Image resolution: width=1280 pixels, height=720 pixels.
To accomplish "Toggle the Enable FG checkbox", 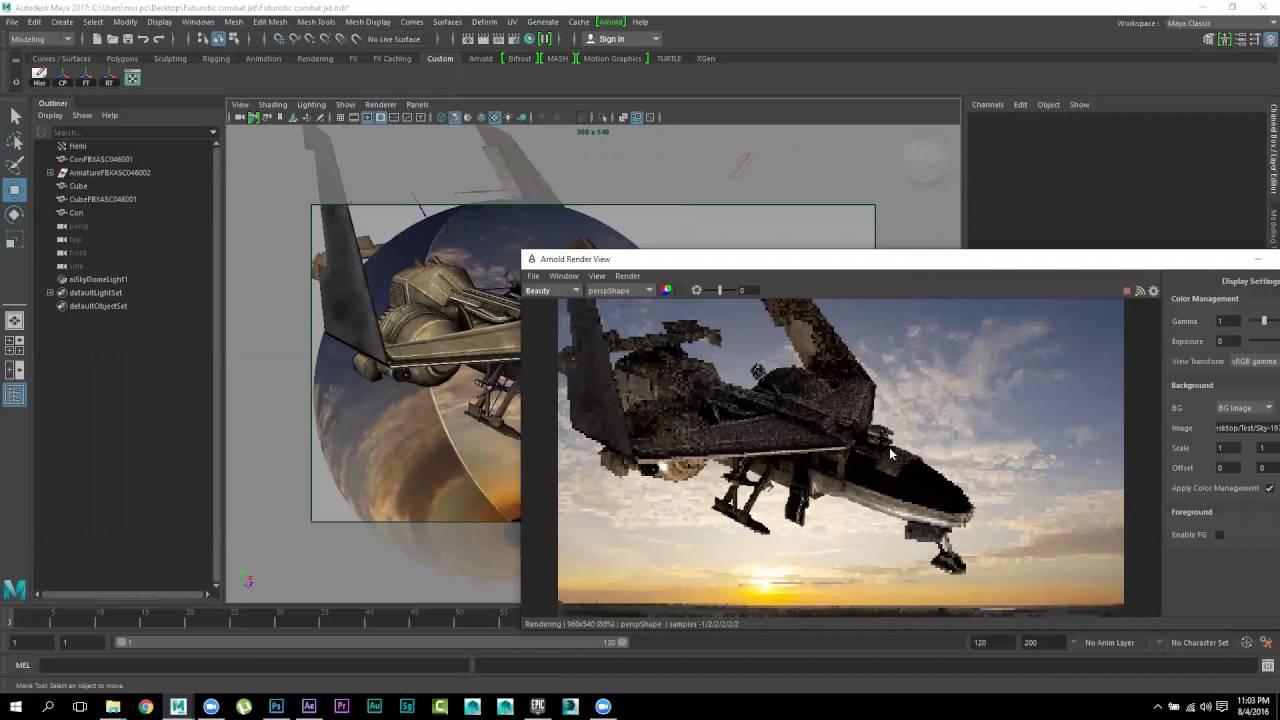I will (1219, 535).
